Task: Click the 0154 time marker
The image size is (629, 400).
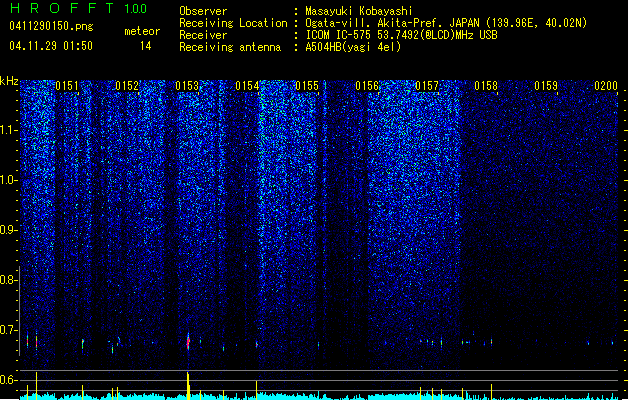Action: click(x=247, y=86)
